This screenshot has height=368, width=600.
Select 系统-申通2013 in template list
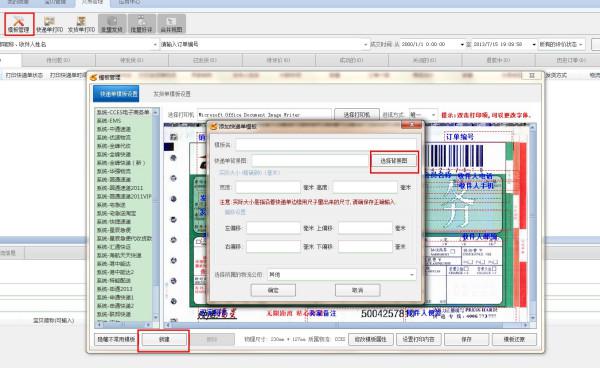tap(114, 289)
